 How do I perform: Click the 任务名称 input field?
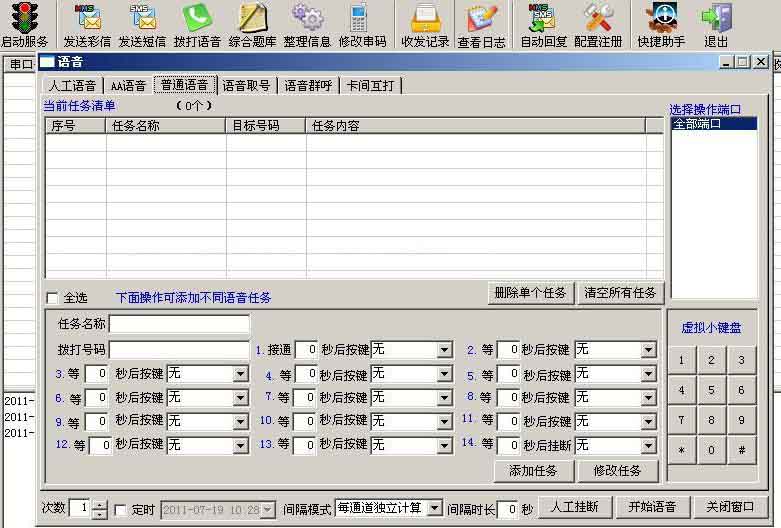point(179,324)
